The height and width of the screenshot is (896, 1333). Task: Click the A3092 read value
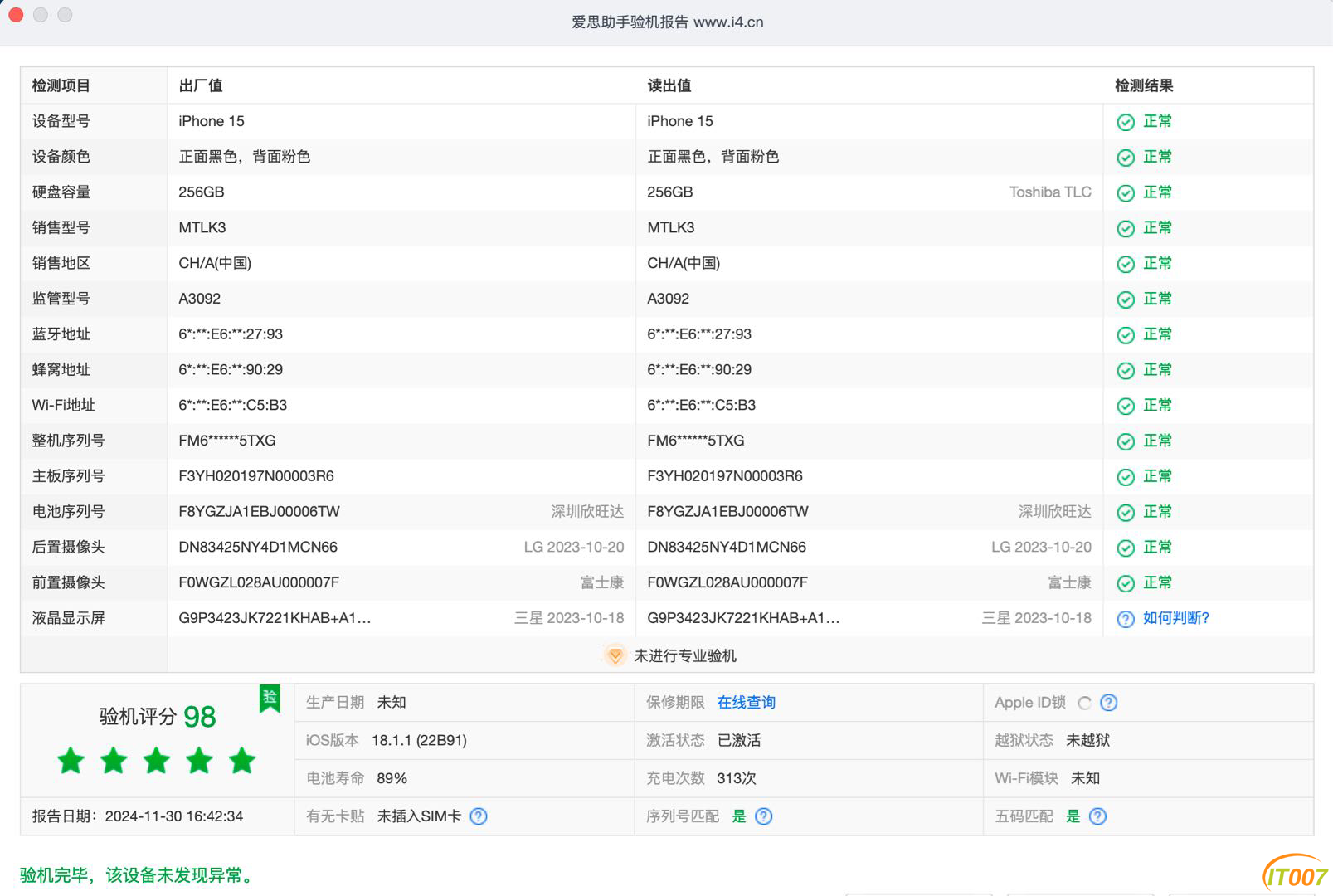[669, 299]
